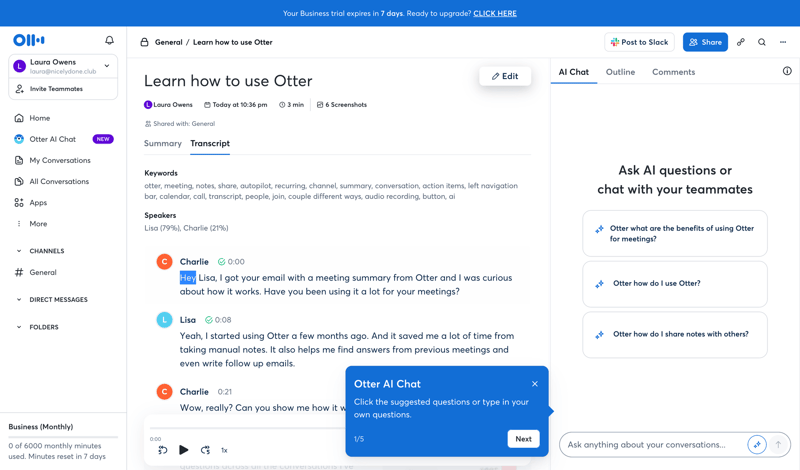Click General breadcrumb link

[168, 42]
